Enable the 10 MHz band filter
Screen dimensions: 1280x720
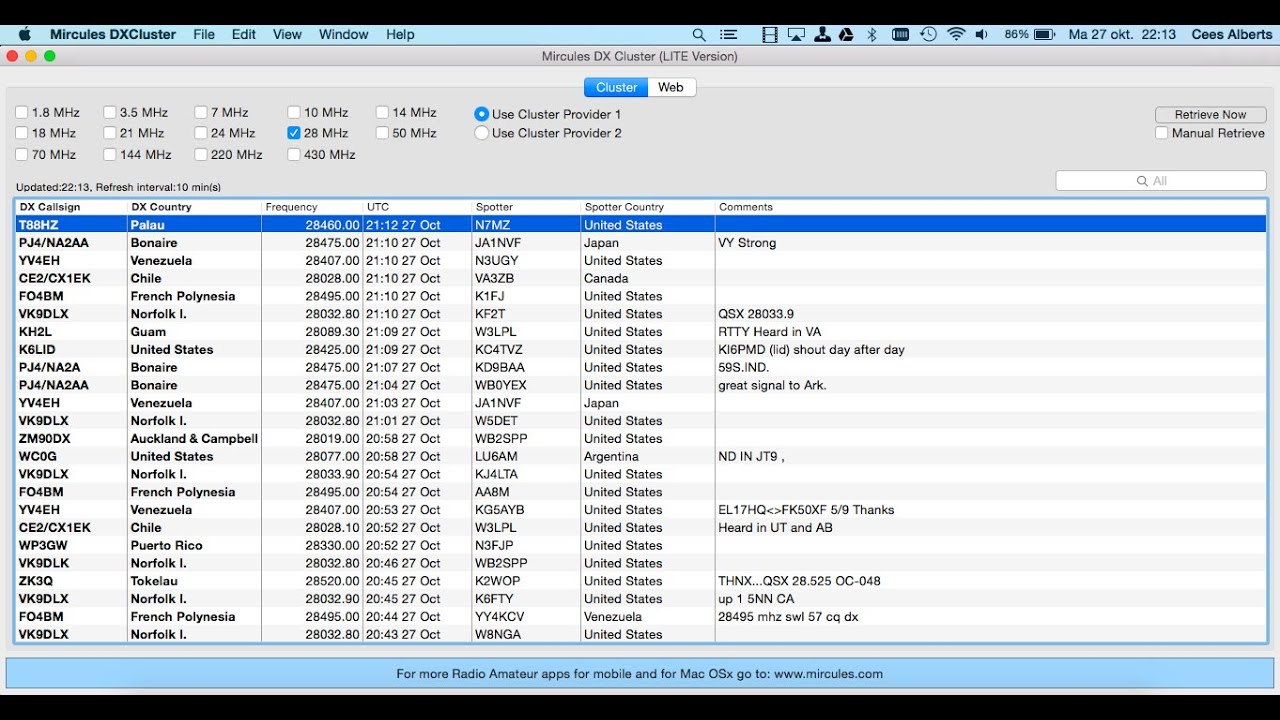(x=294, y=113)
